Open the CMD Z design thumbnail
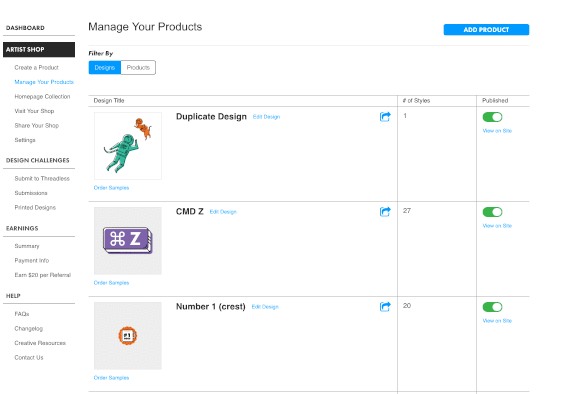The image size is (574, 394). click(128, 241)
